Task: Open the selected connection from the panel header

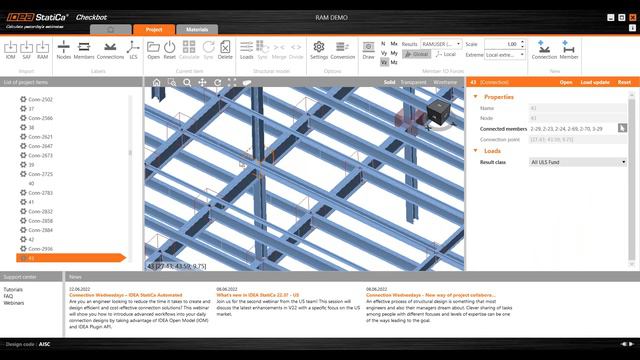Action: click(566, 82)
